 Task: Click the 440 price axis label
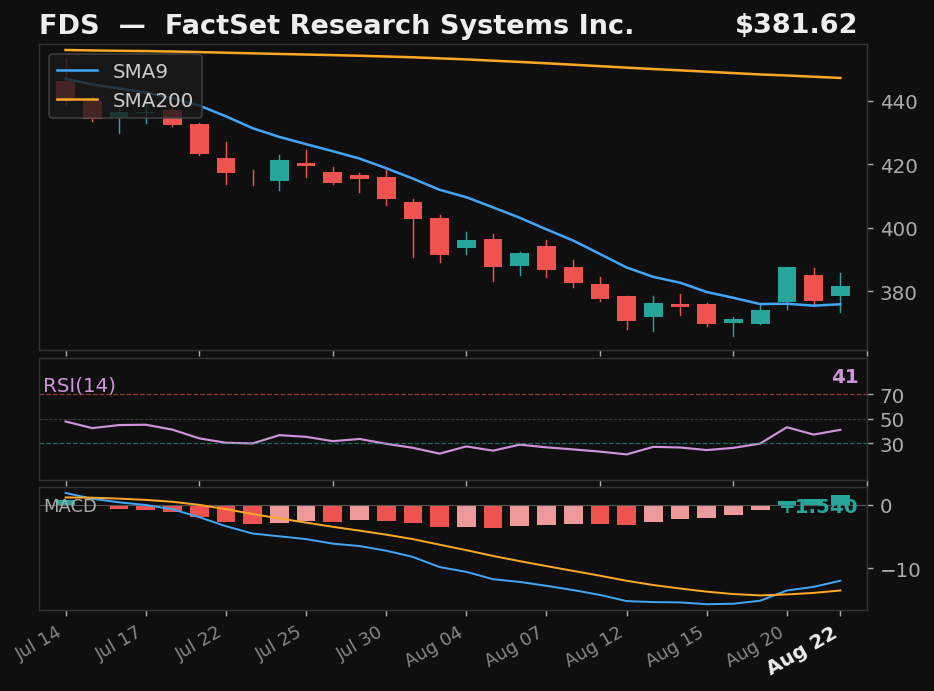[899, 102]
